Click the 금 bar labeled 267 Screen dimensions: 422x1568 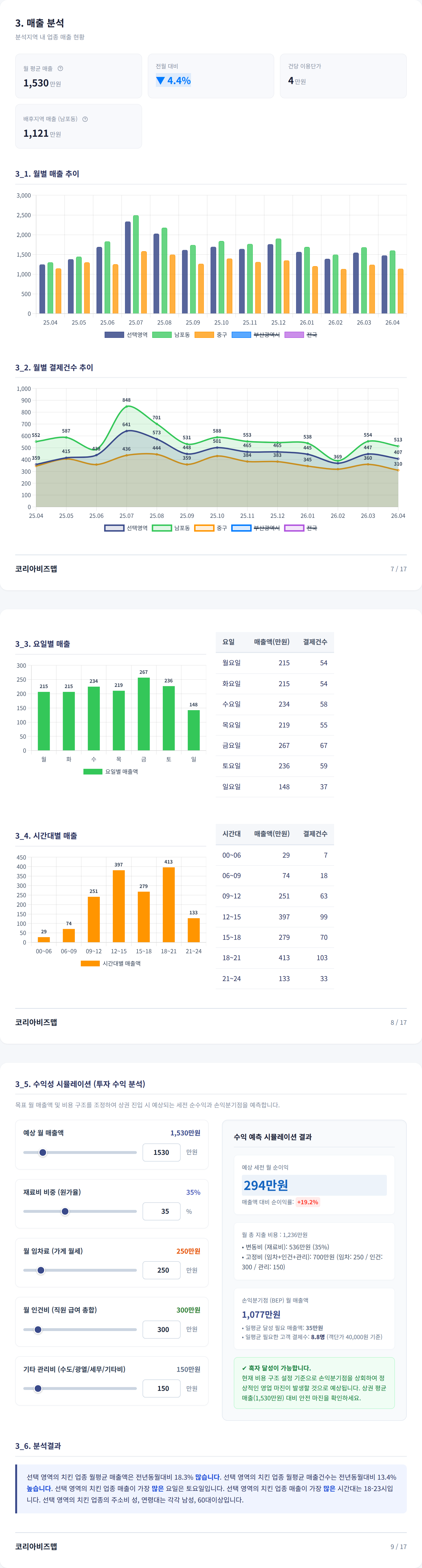tap(144, 713)
